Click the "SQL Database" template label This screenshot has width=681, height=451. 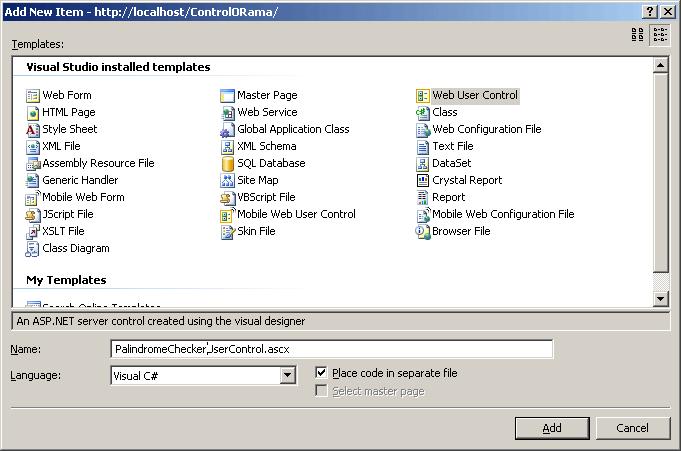click(271, 163)
